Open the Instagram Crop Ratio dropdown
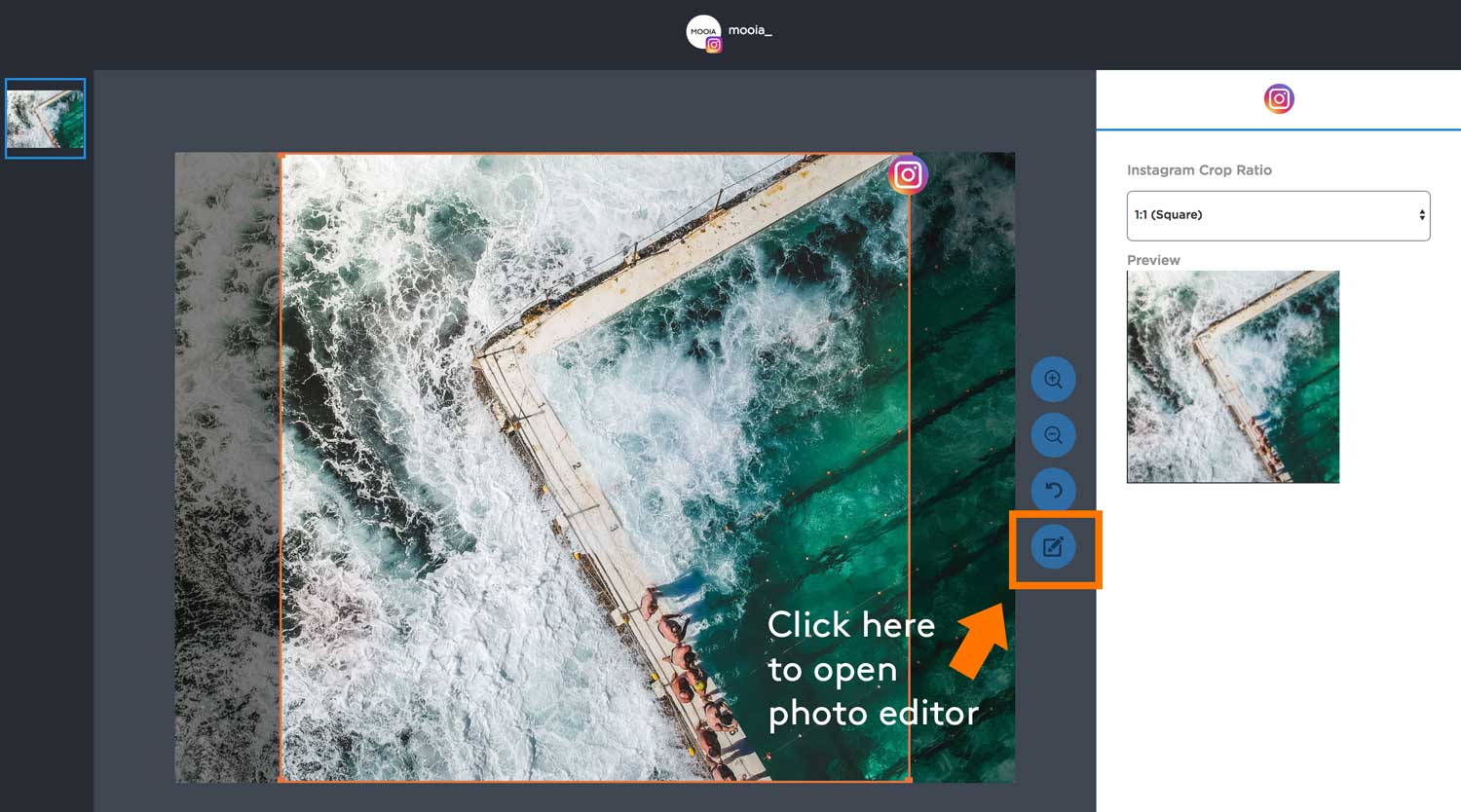This screenshot has height=812, width=1461. coord(1278,215)
